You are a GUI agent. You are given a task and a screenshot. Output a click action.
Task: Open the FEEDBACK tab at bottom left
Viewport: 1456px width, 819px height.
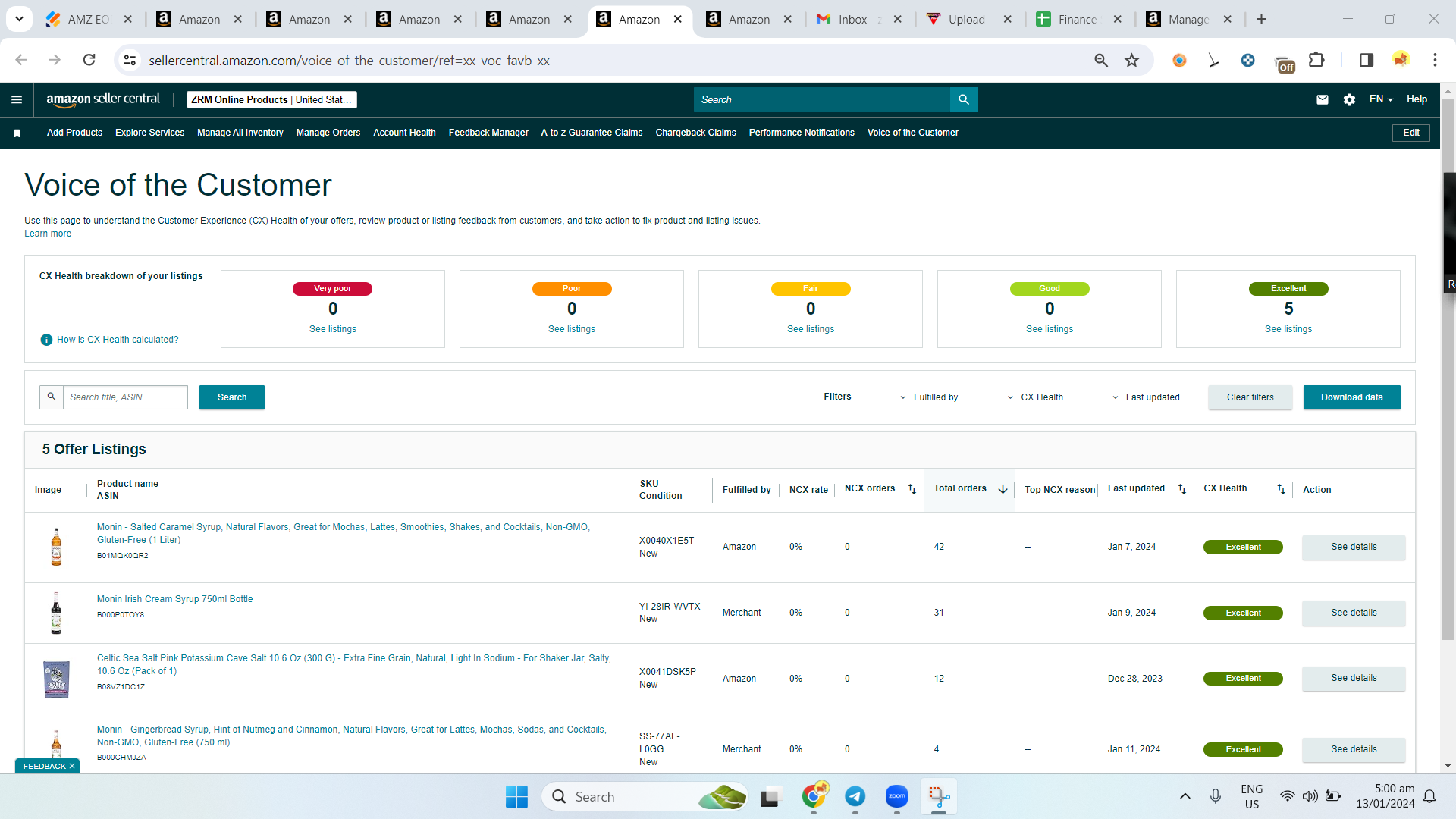(48, 766)
